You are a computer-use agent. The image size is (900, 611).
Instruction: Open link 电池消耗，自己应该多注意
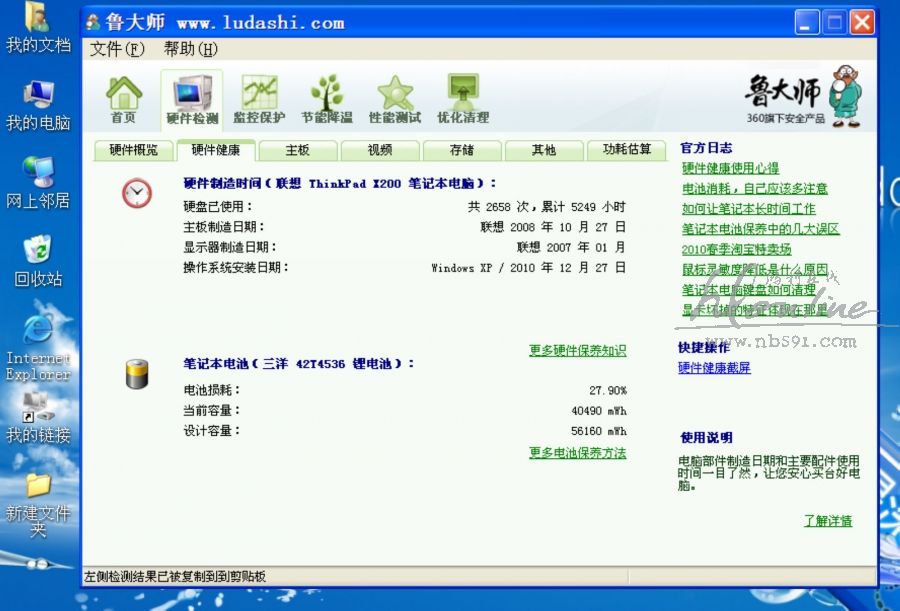tap(755, 188)
